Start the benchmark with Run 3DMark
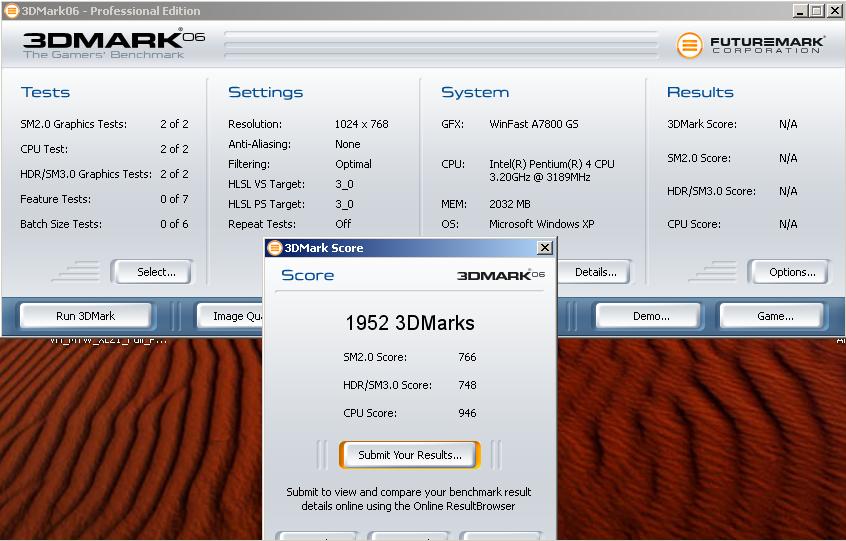The image size is (846, 541). pos(85,316)
